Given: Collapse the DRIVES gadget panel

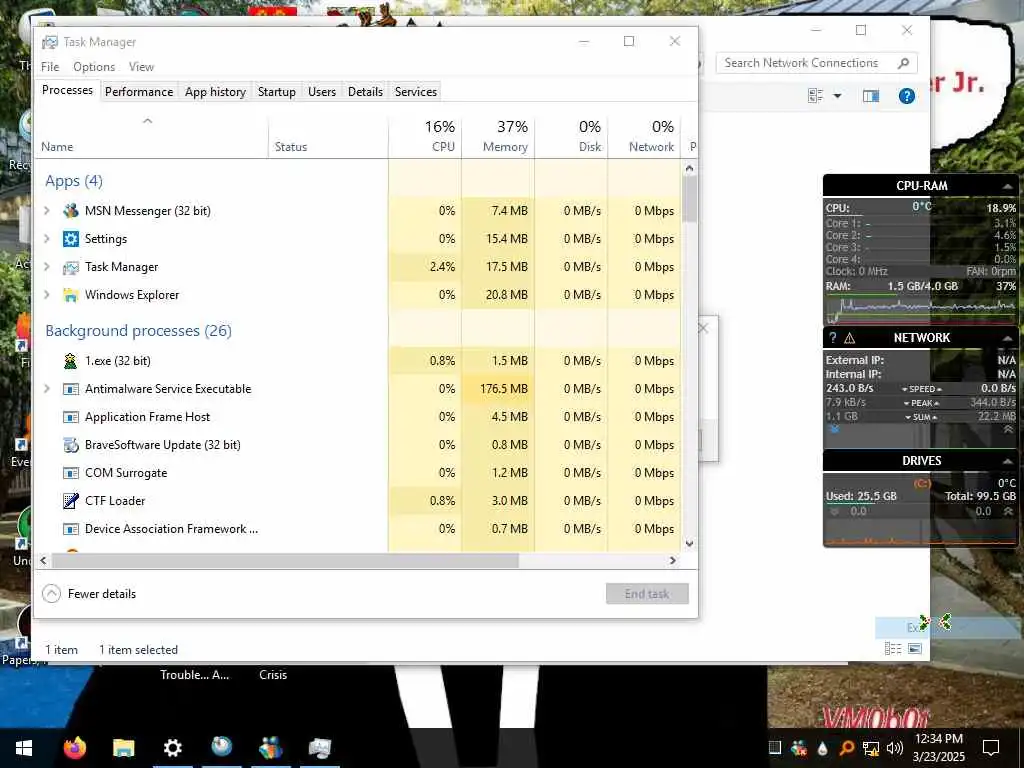Looking at the screenshot, I should coord(1008,461).
